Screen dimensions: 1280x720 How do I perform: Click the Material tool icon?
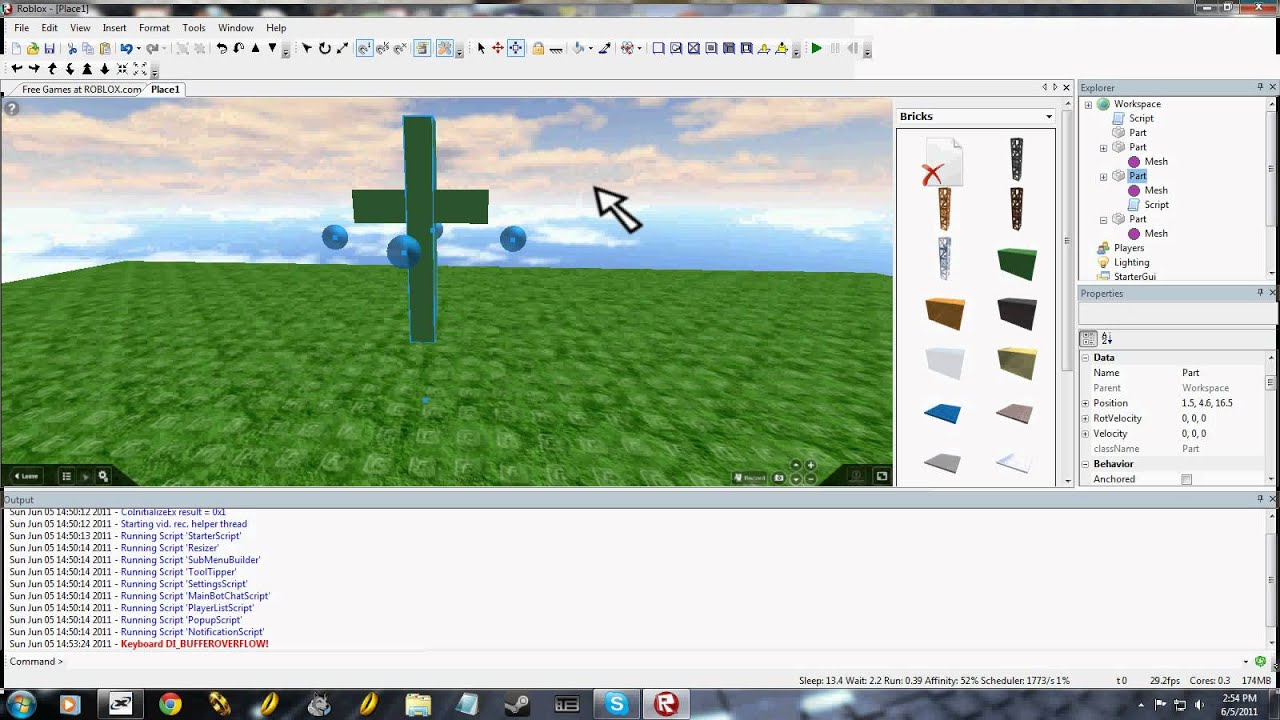coord(627,48)
